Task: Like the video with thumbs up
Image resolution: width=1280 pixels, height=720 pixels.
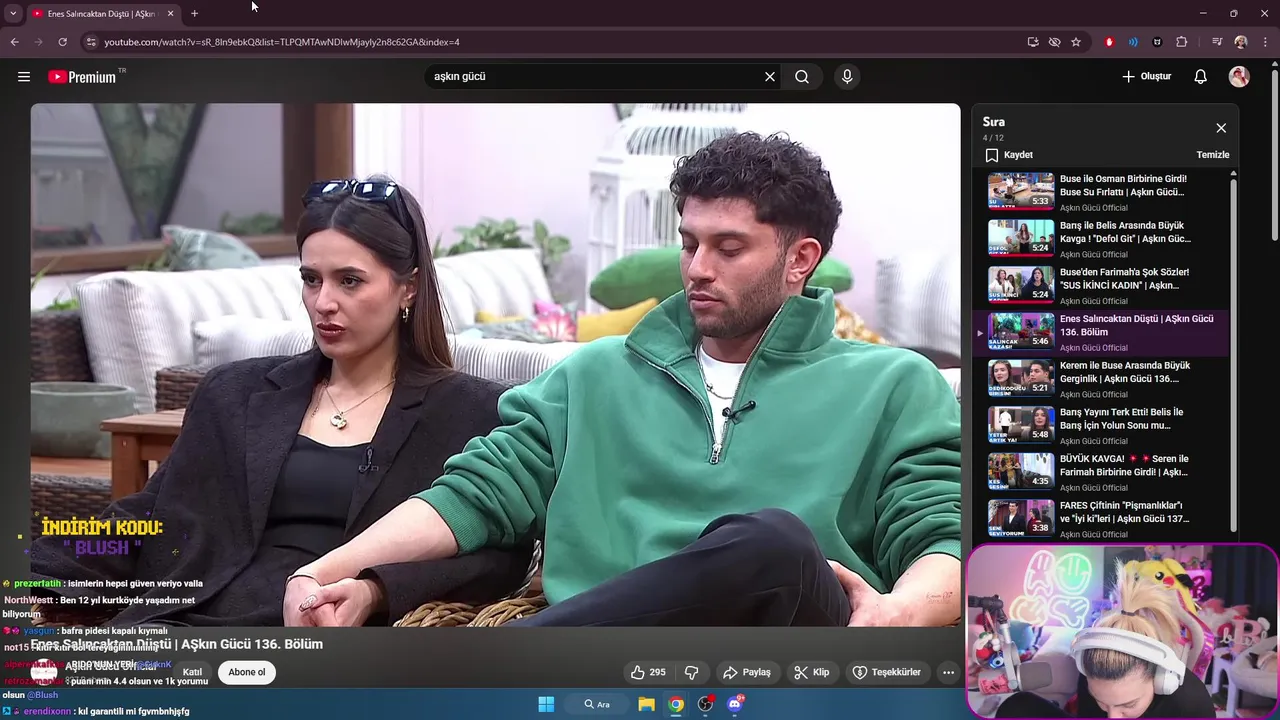Action: (647, 672)
